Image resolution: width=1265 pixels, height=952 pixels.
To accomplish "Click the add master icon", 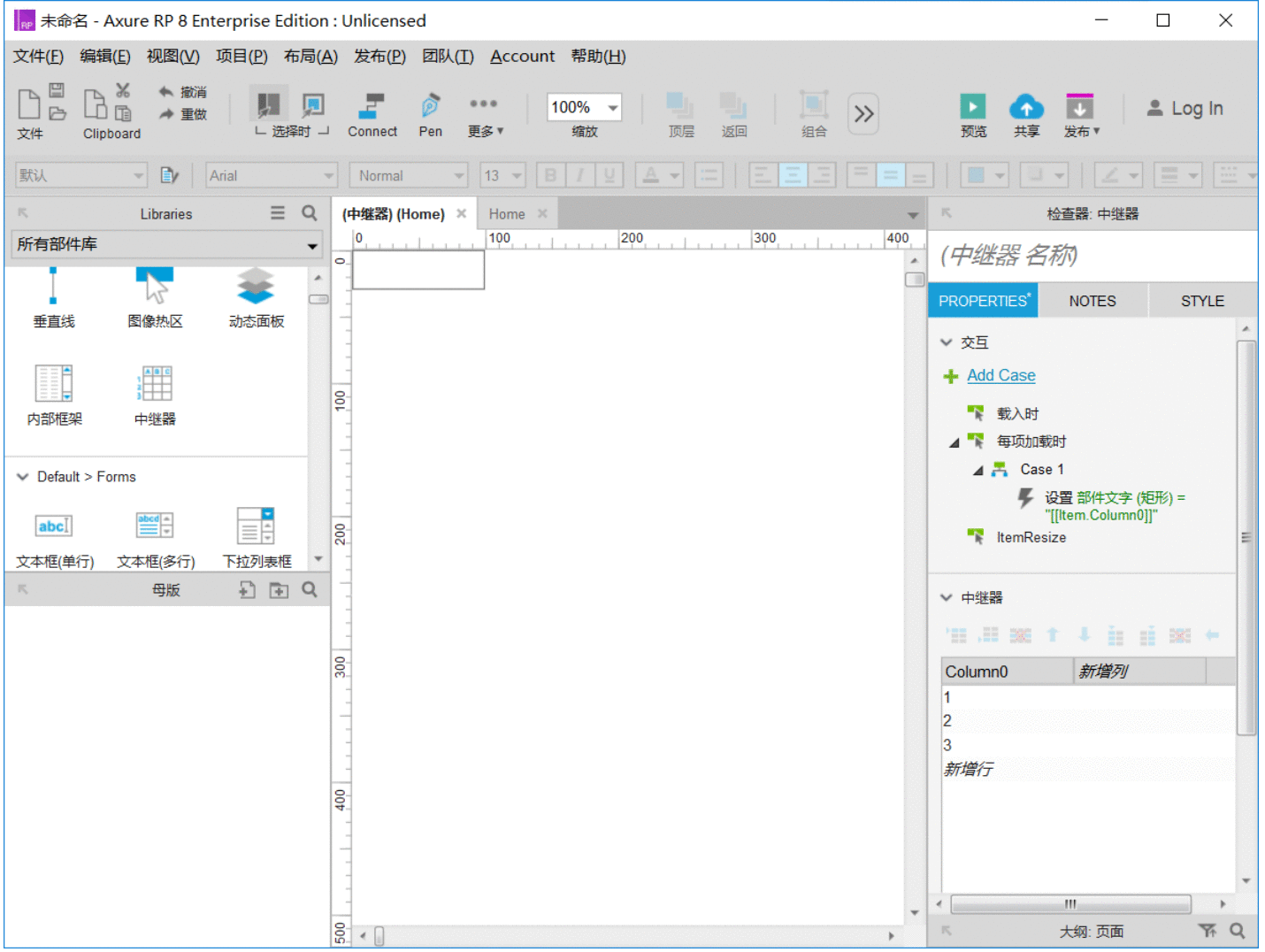I will pyautogui.click(x=248, y=589).
